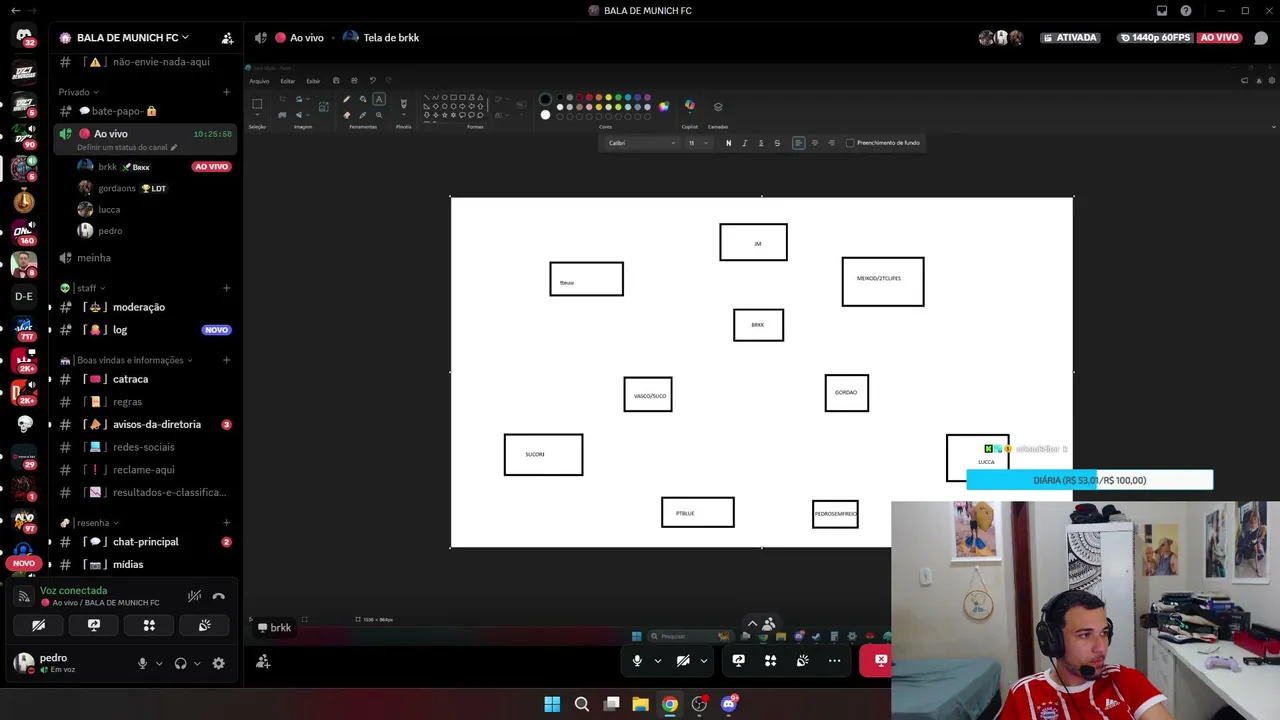Open Discord taskbar icon

(729, 704)
